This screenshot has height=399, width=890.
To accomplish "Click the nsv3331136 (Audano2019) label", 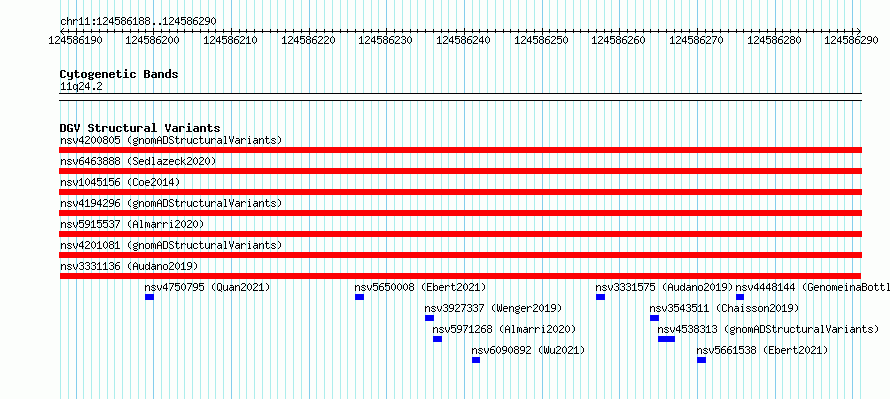I will (129, 266).
